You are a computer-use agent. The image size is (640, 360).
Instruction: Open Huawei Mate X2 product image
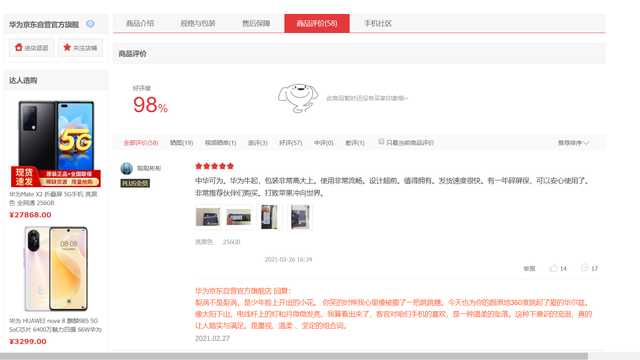click(56, 143)
